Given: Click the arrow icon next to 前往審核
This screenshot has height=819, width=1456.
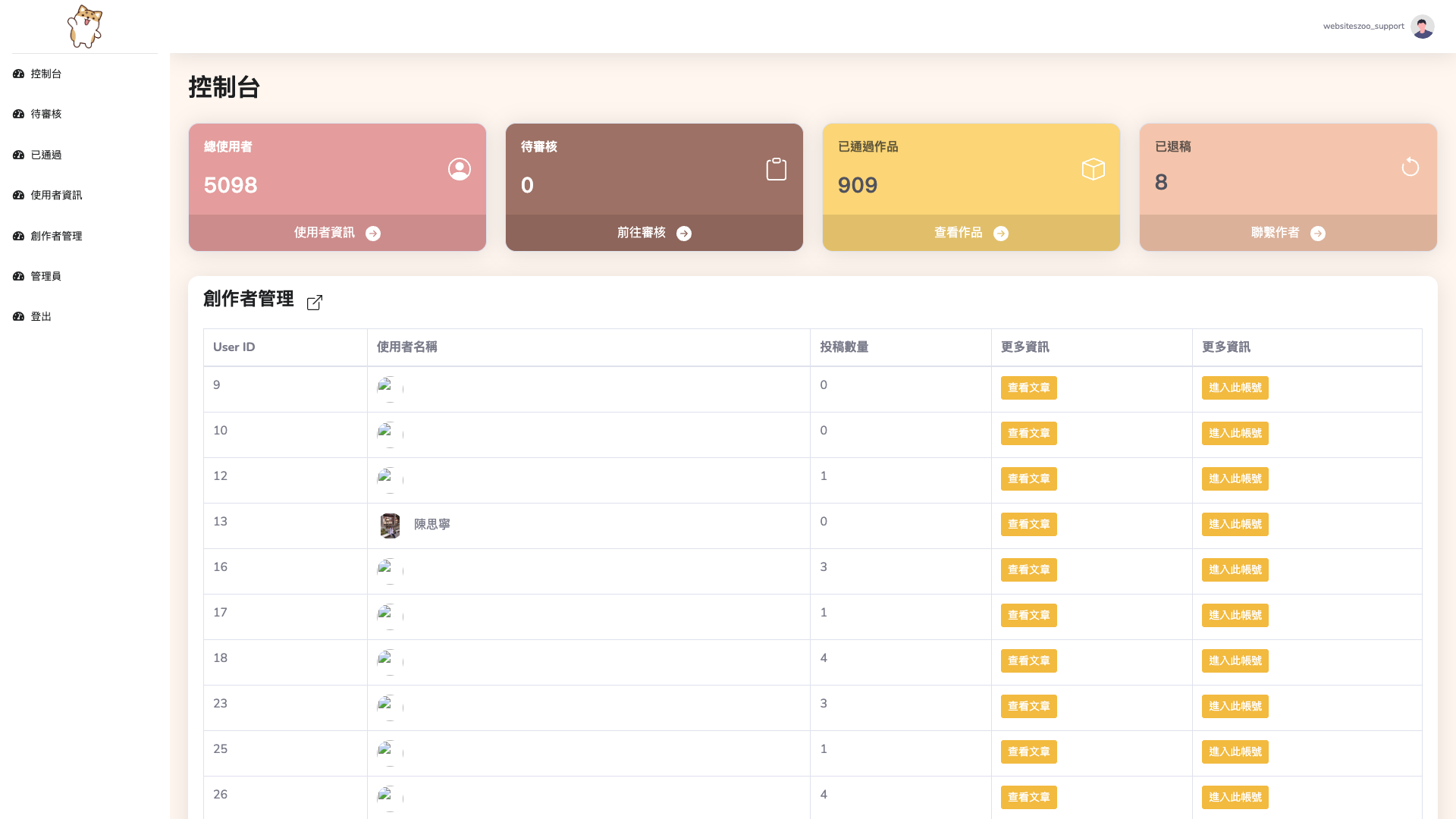Looking at the screenshot, I should click(684, 234).
